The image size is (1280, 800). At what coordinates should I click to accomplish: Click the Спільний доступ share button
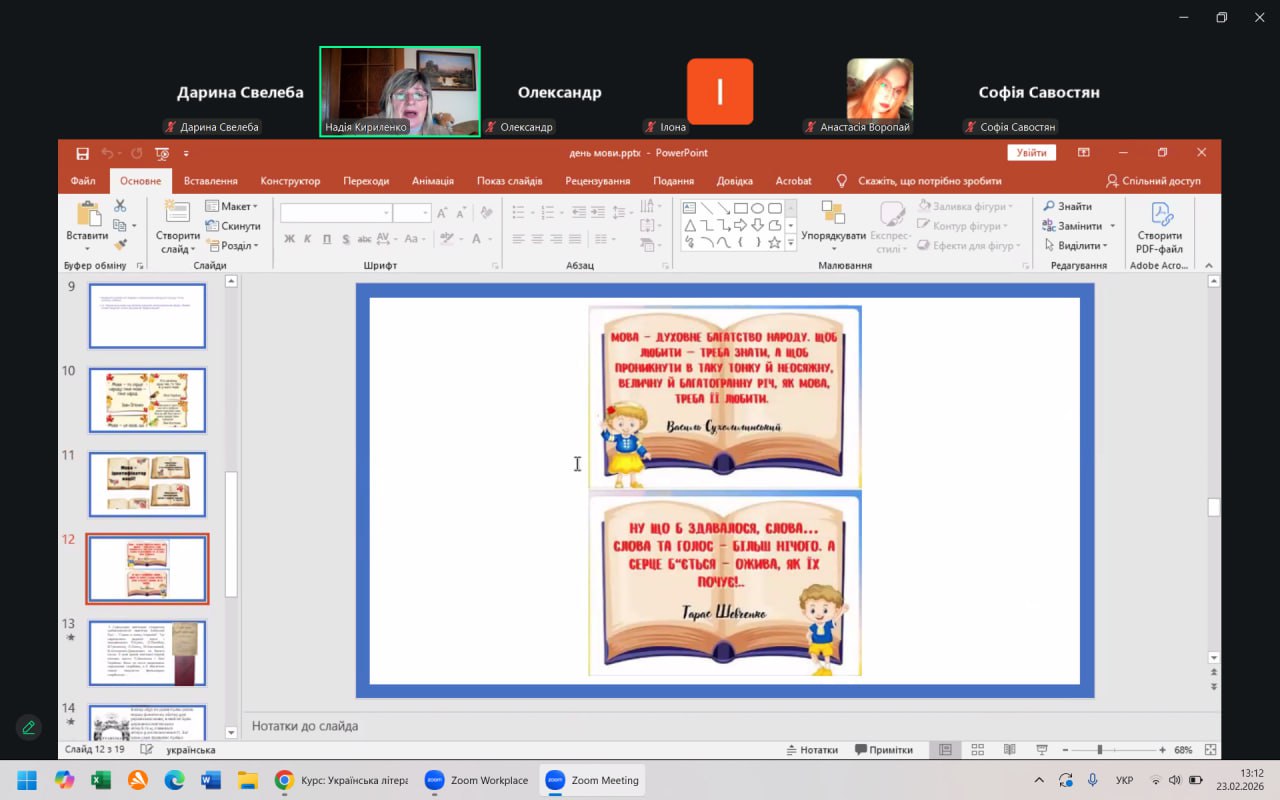(1153, 181)
